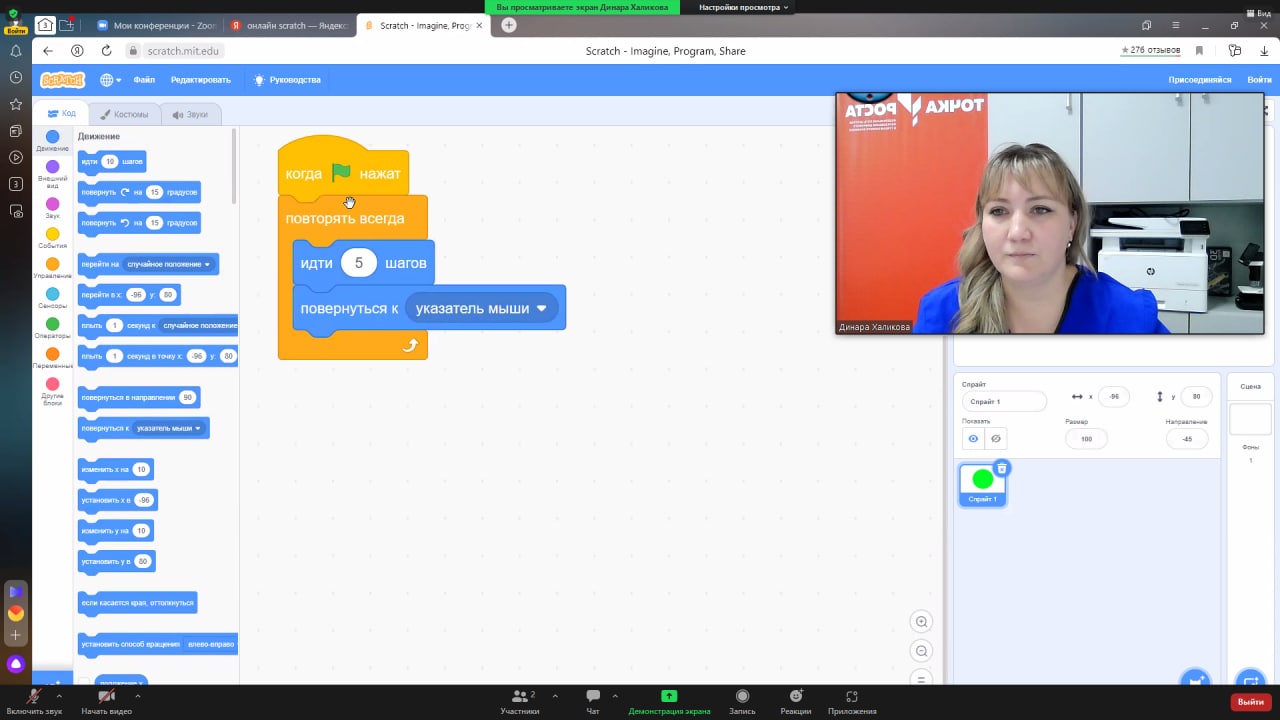Click the scratch.mit.edu address field
The height and width of the screenshot is (720, 1280).
pos(182,51)
